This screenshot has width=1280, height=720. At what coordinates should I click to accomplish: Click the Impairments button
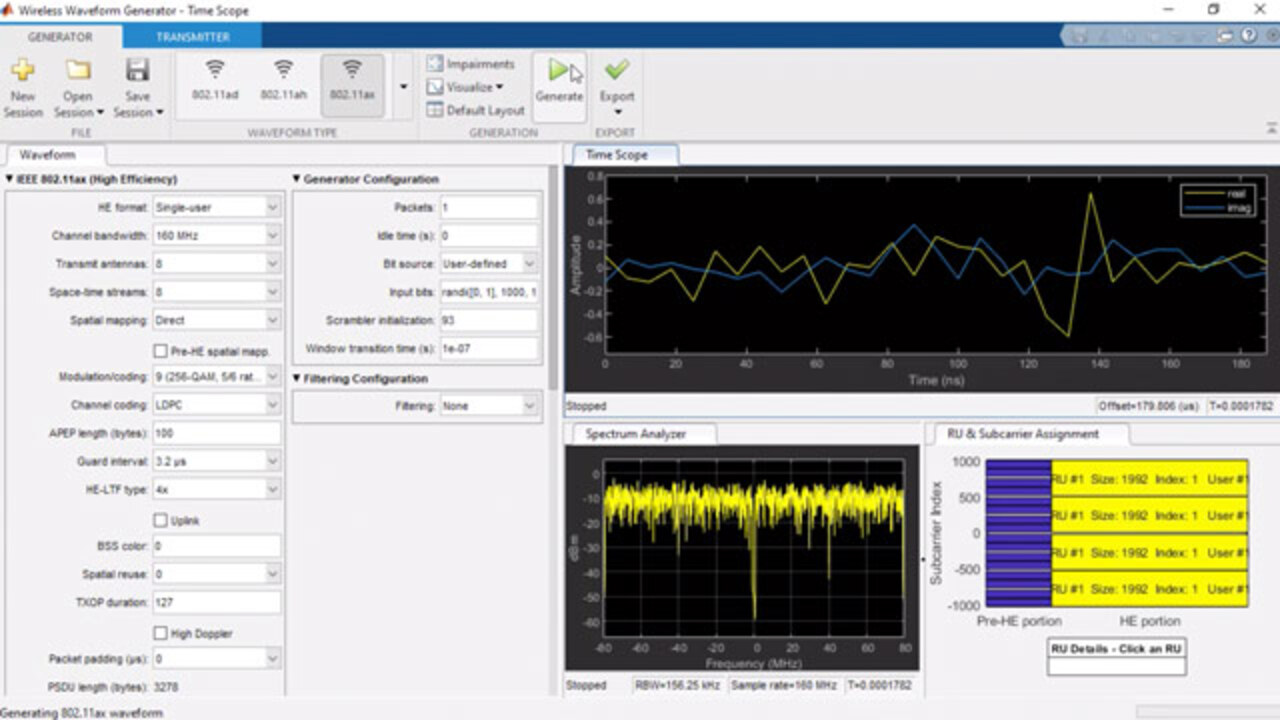[x=471, y=64]
